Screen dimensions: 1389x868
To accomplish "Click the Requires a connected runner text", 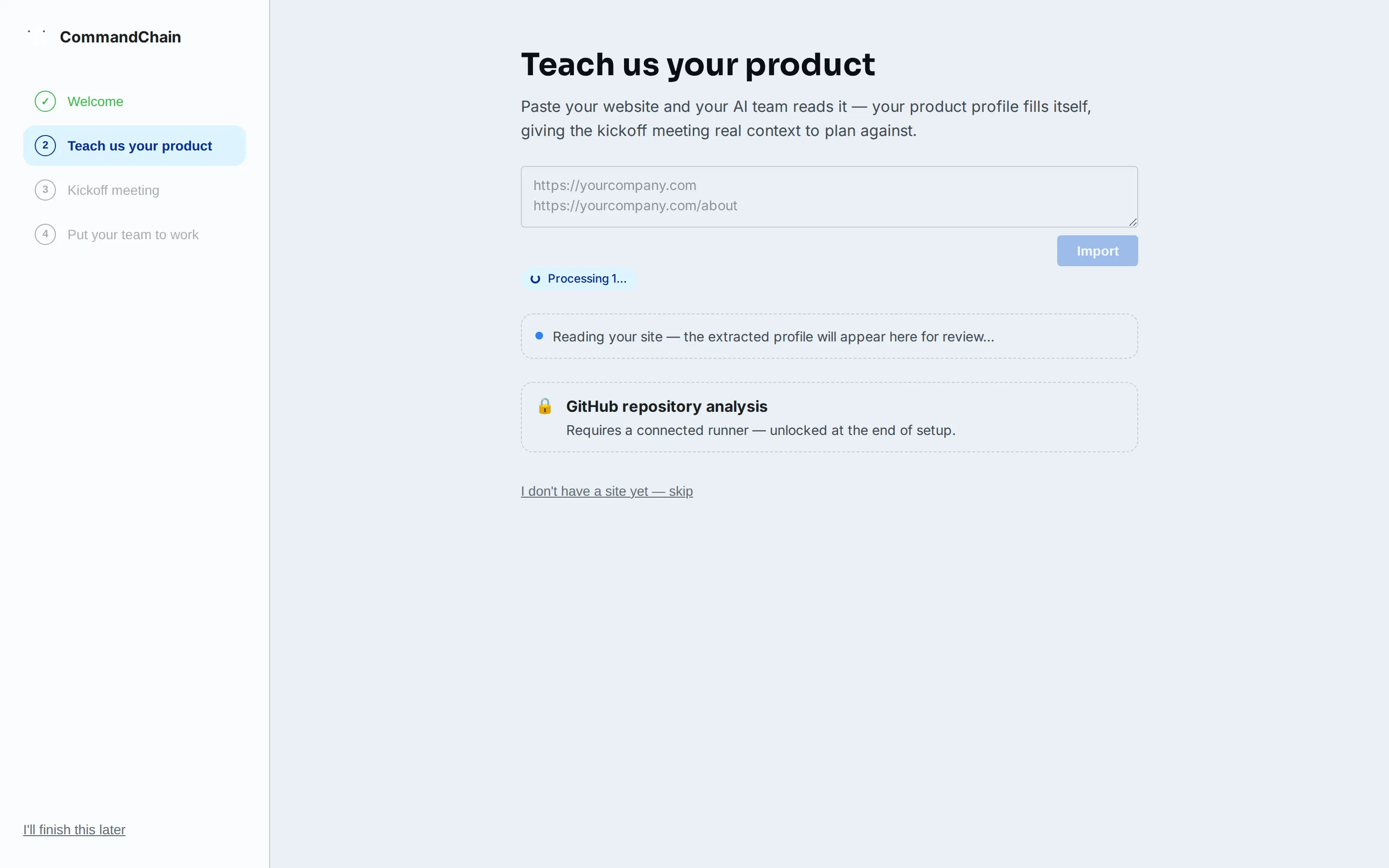I will [x=761, y=431].
